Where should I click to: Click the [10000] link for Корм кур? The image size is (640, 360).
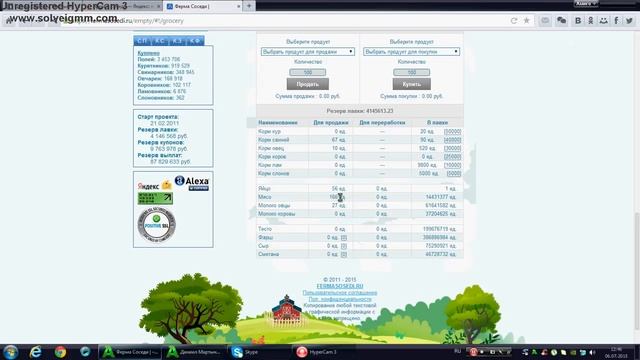(452, 131)
